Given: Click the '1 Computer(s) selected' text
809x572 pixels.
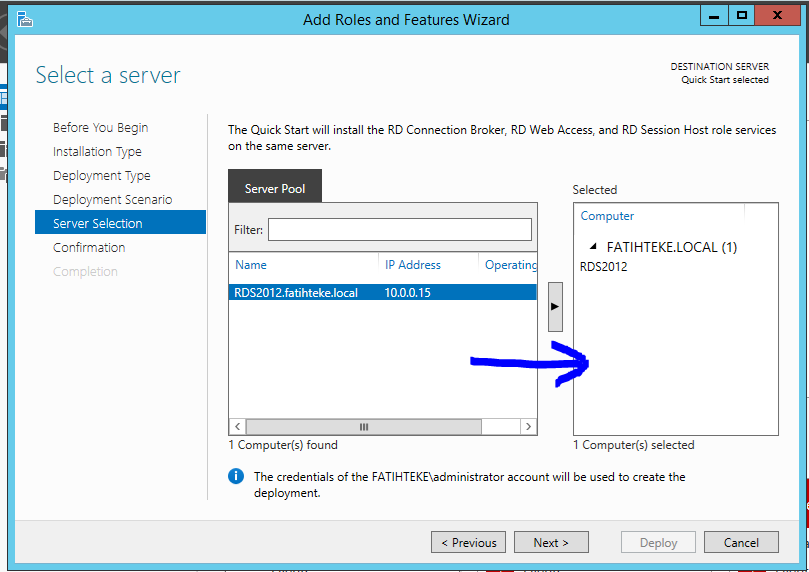Looking at the screenshot, I should tap(634, 445).
